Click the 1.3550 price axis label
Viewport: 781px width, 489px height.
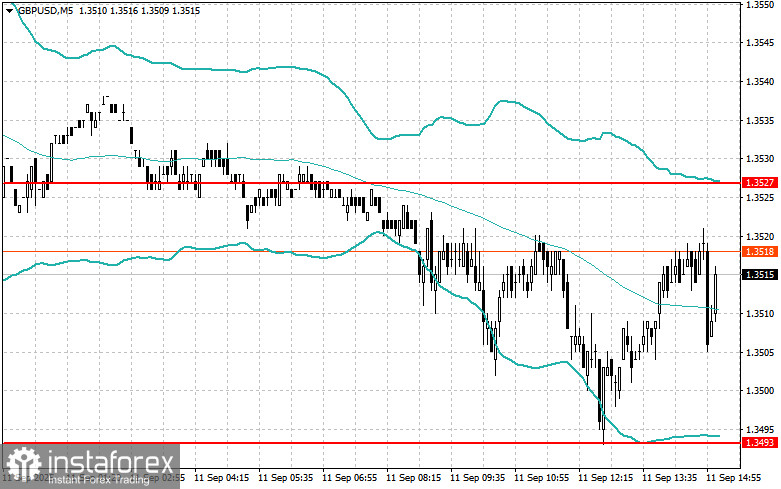[760, 4]
